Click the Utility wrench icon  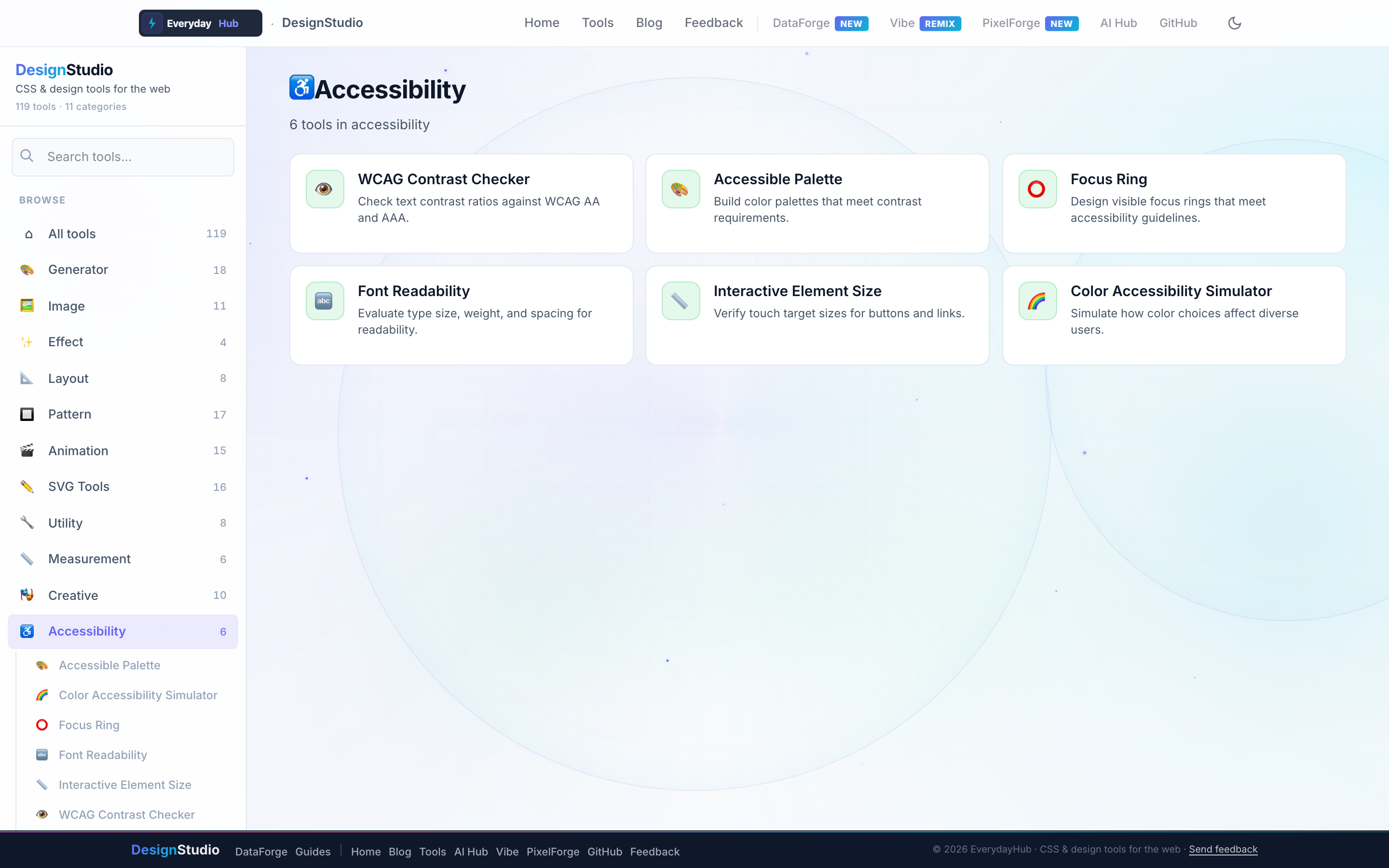27,523
